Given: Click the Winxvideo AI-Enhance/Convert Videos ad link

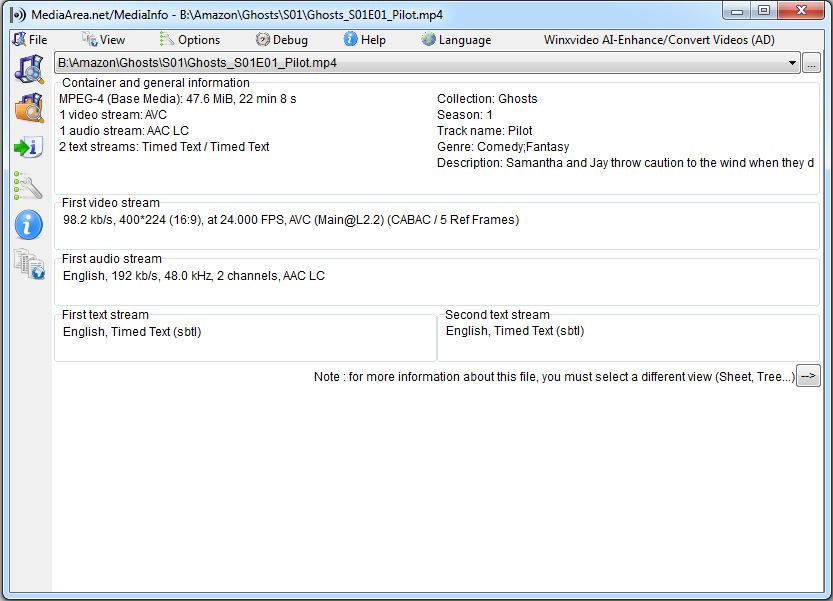Looking at the screenshot, I should (659, 40).
